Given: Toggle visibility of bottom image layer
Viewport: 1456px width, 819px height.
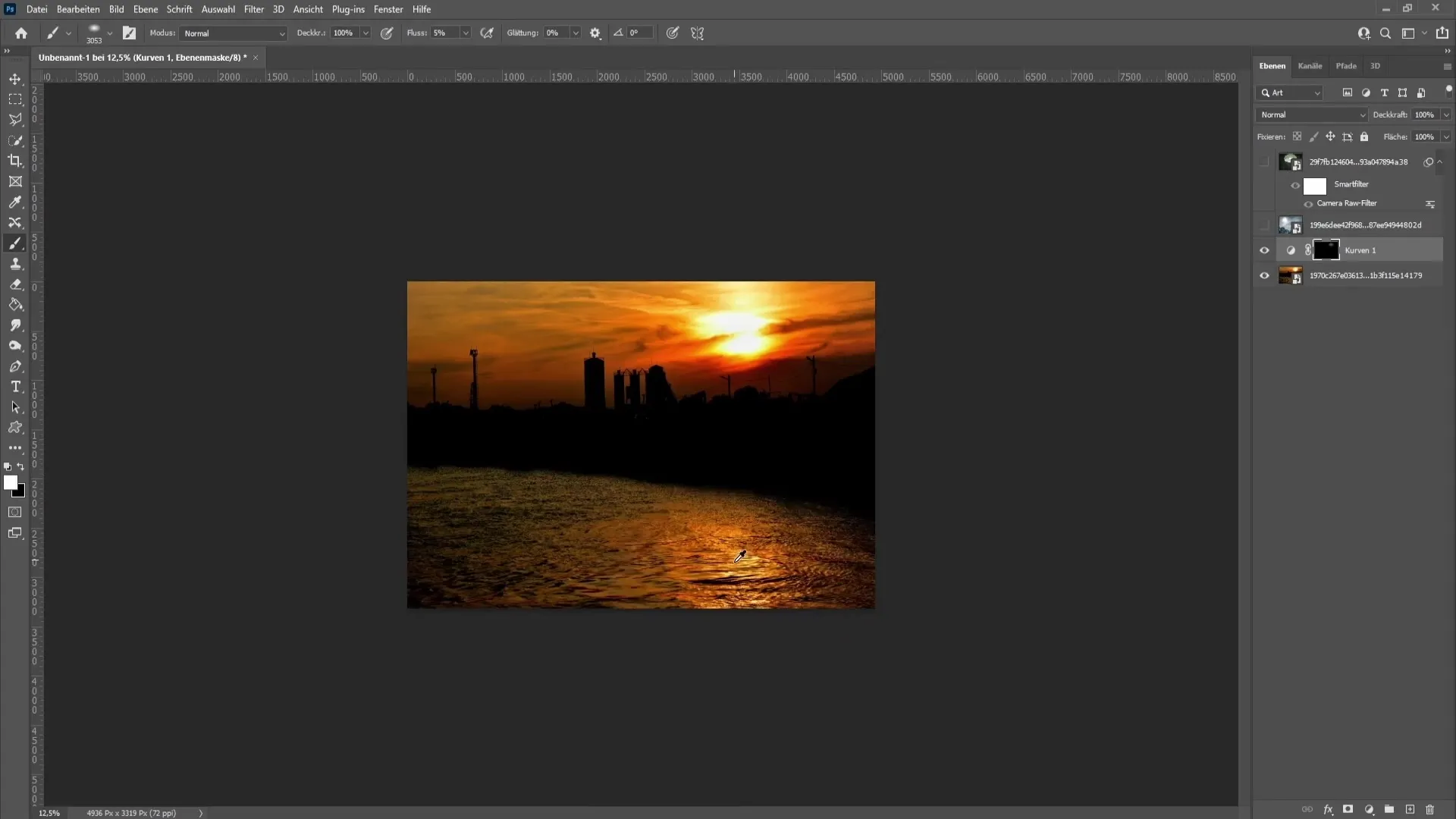Looking at the screenshot, I should (1264, 275).
